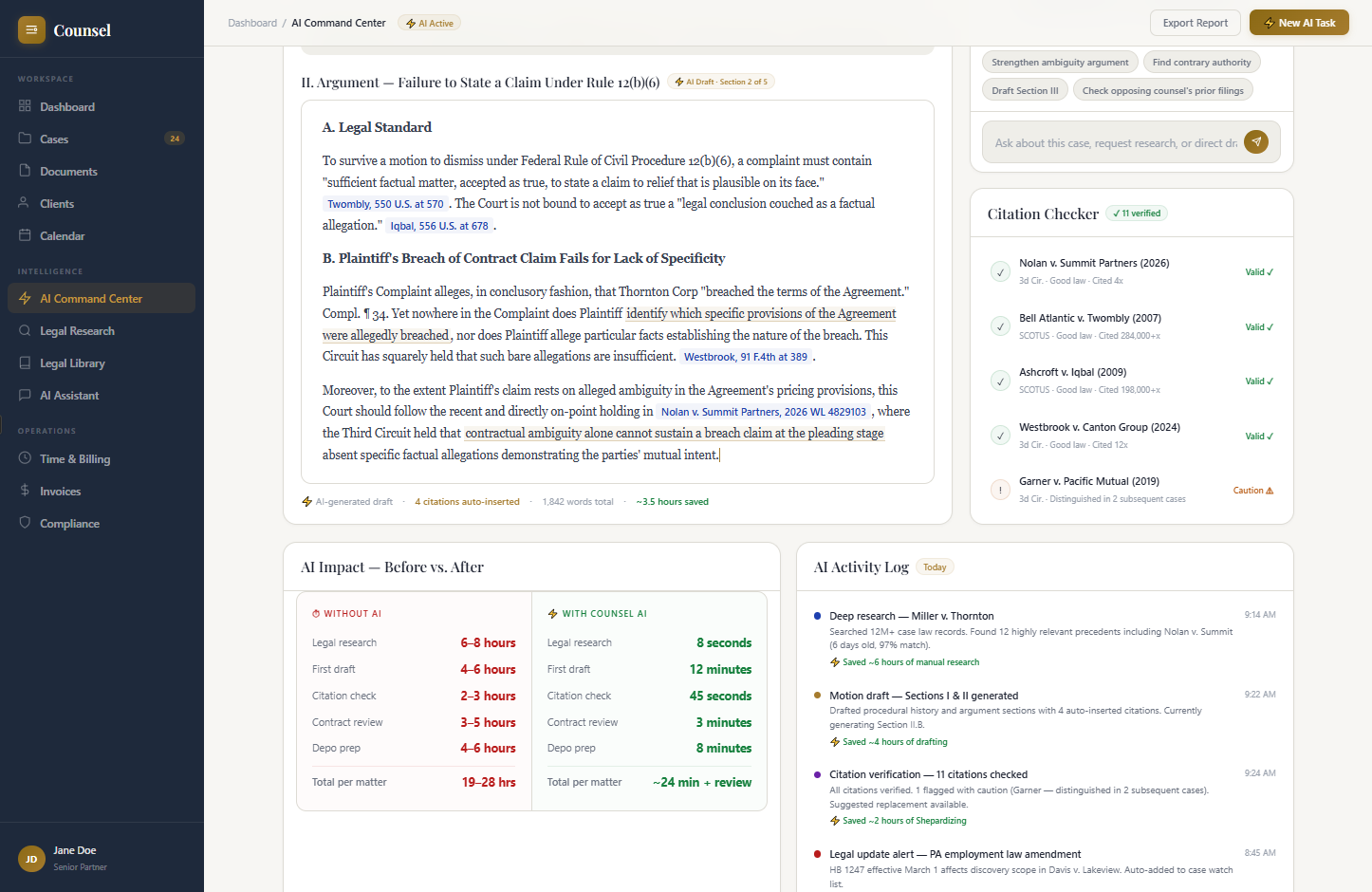Viewport: 1372px width, 892px height.
Task: Click the WITHOUT AI clock icon
Action: click(x=316, y=614)
